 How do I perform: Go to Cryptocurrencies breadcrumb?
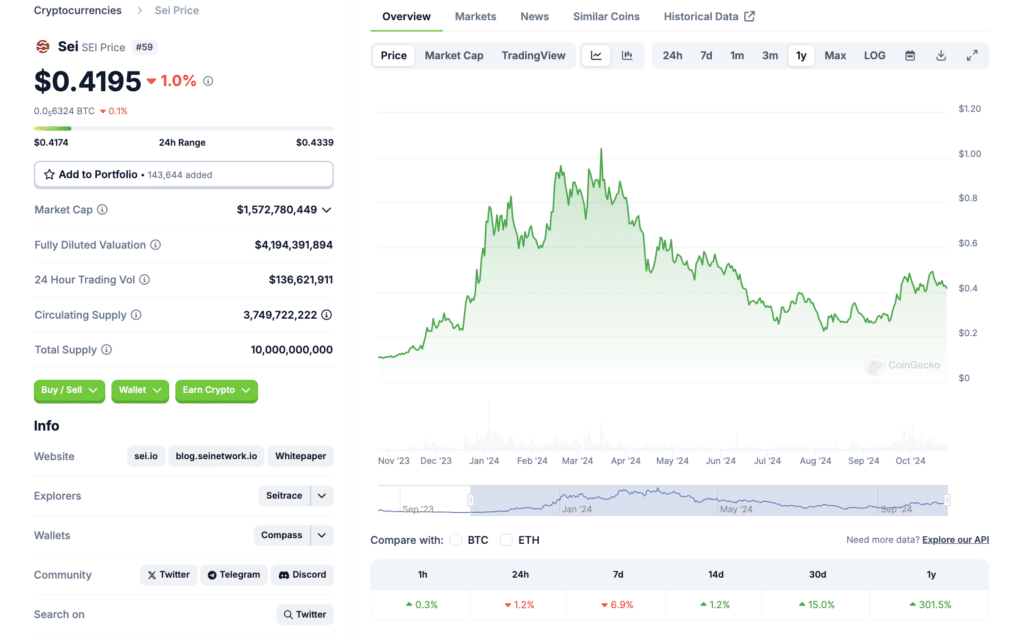click(78, 10)
